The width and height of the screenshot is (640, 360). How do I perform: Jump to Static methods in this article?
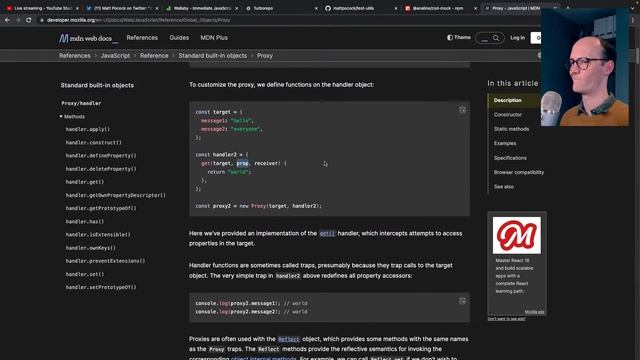click(x=511, y=129)
